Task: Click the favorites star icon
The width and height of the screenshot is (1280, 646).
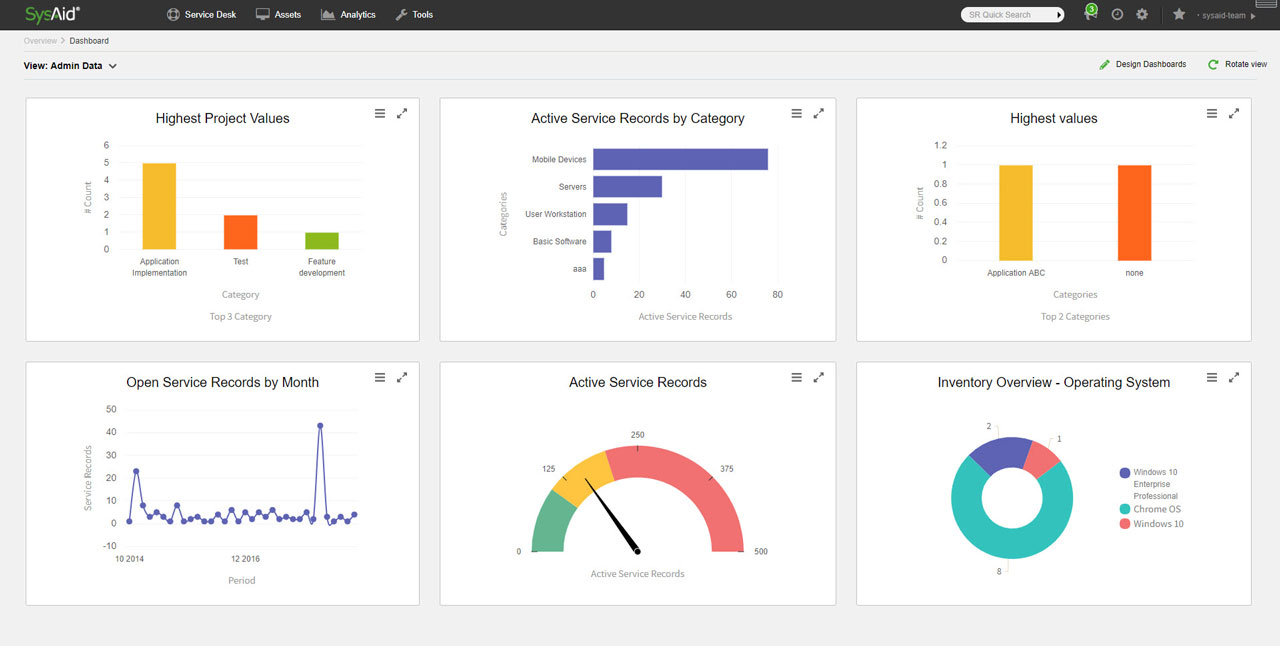Action: [1179, 15]
